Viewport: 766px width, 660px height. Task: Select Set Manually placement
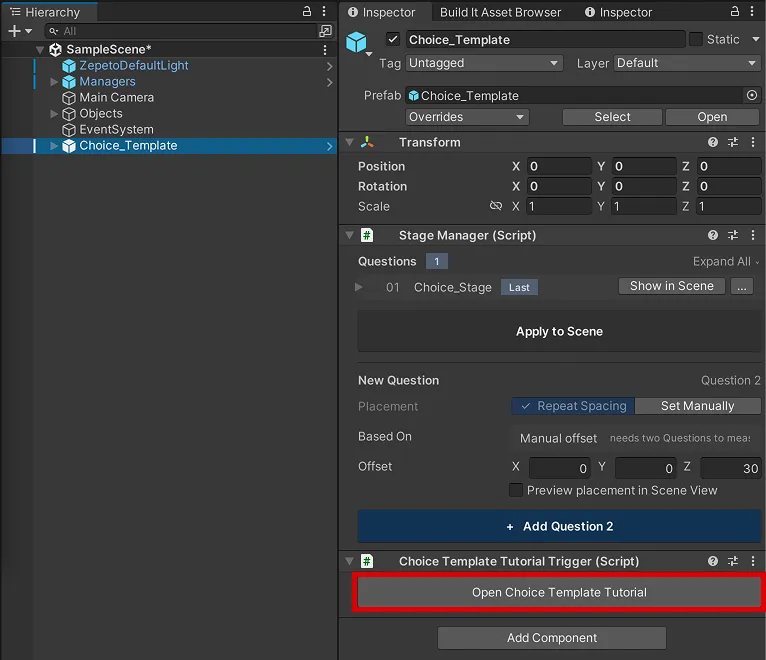[x=697, y=406]
